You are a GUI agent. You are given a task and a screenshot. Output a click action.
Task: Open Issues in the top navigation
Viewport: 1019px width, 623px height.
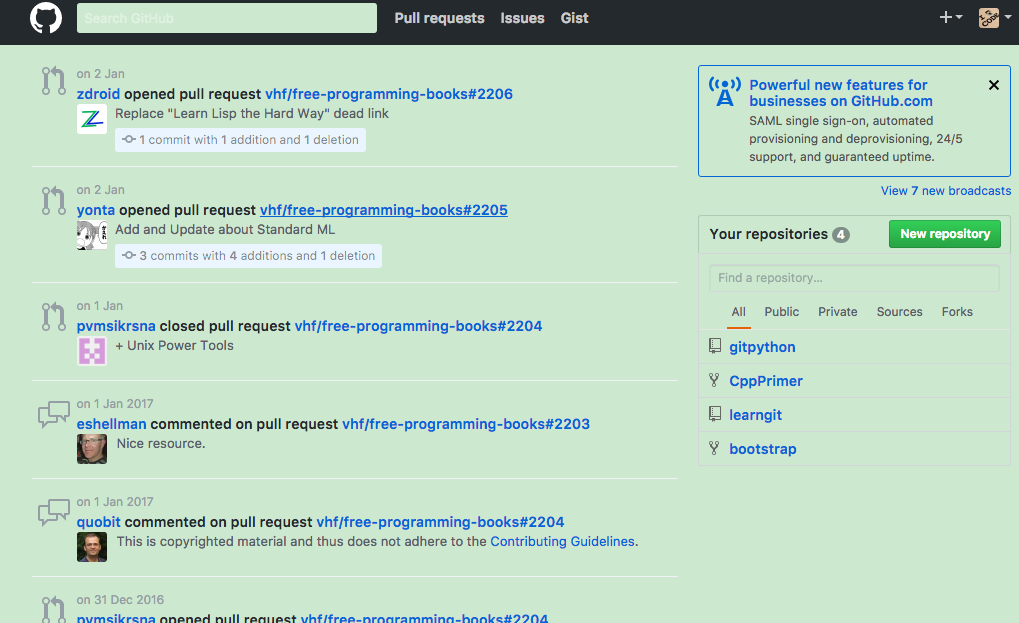click(x=522, y=18)
